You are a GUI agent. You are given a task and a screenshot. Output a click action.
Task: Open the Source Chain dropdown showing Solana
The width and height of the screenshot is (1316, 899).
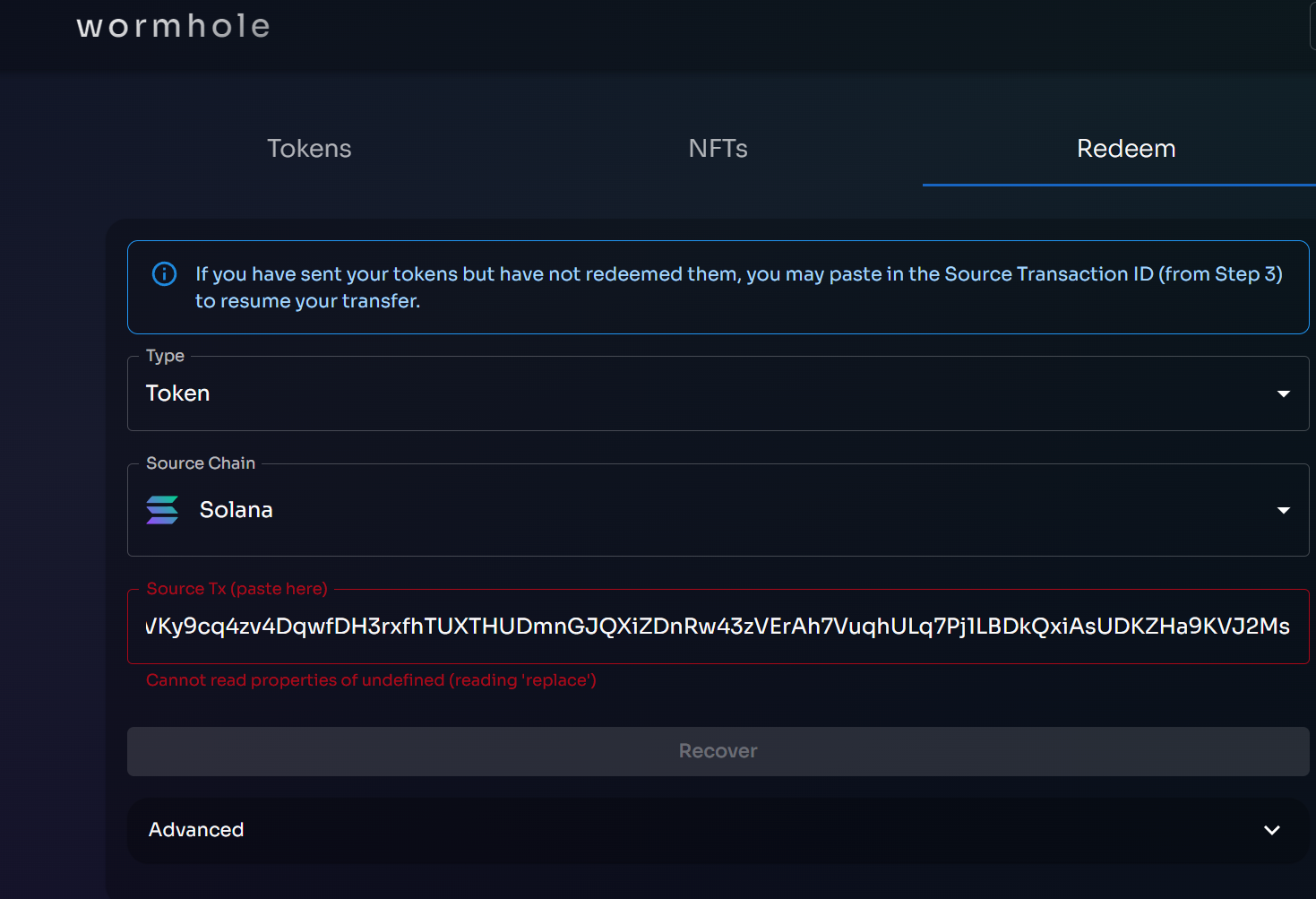pos(718,510)
